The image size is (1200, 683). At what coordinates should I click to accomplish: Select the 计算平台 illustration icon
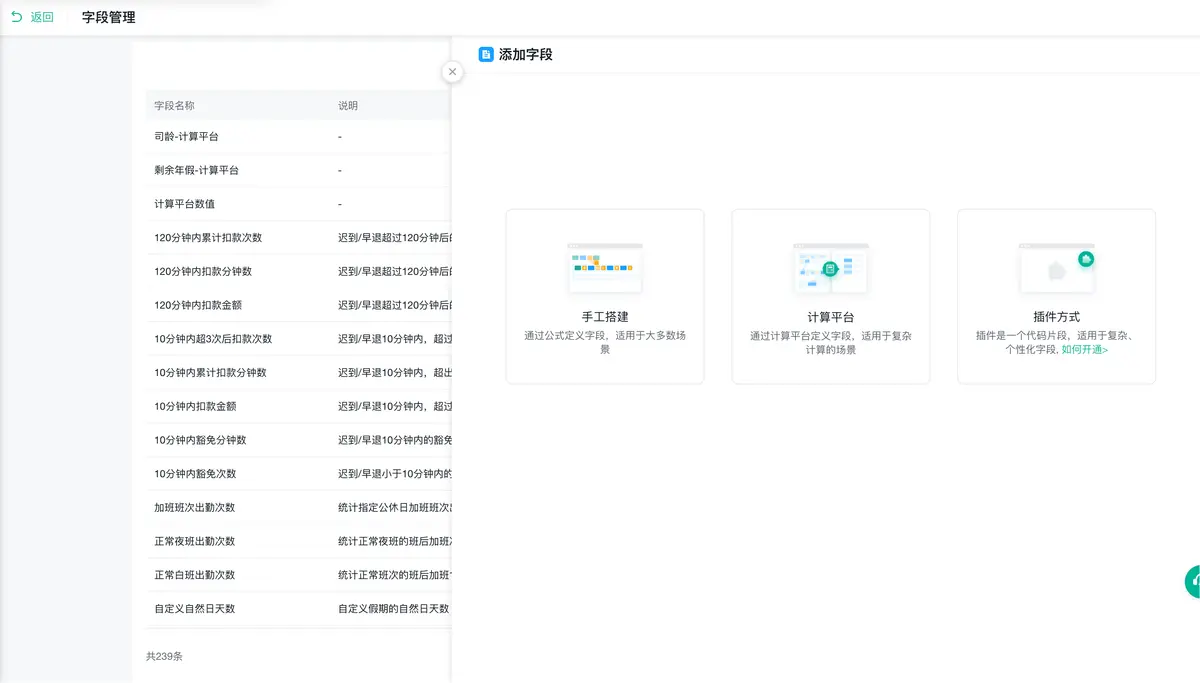tap(830, 268)
